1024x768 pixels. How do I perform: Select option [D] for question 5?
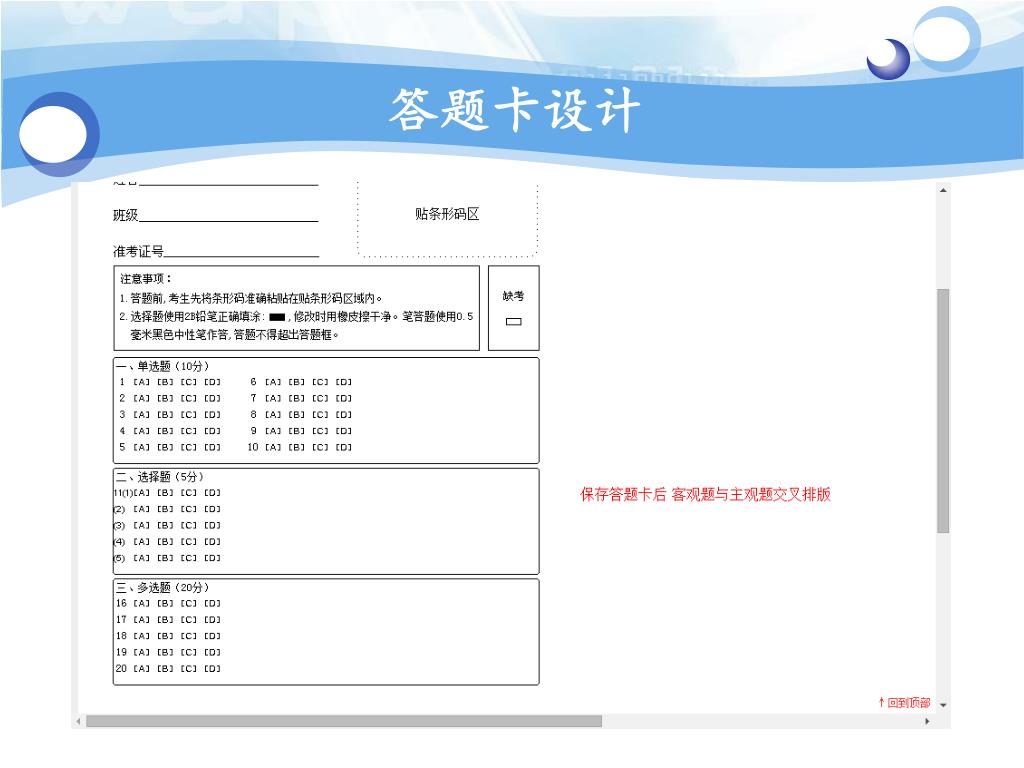(212, 447)
